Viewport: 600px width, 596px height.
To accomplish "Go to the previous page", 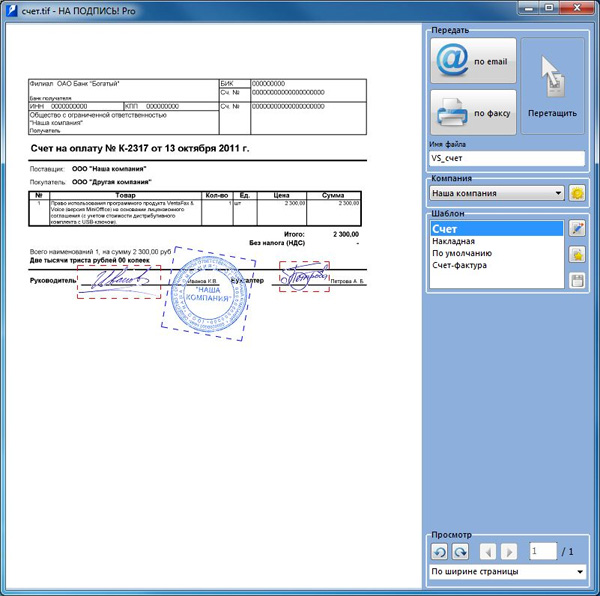I will (x=488, y=551).
